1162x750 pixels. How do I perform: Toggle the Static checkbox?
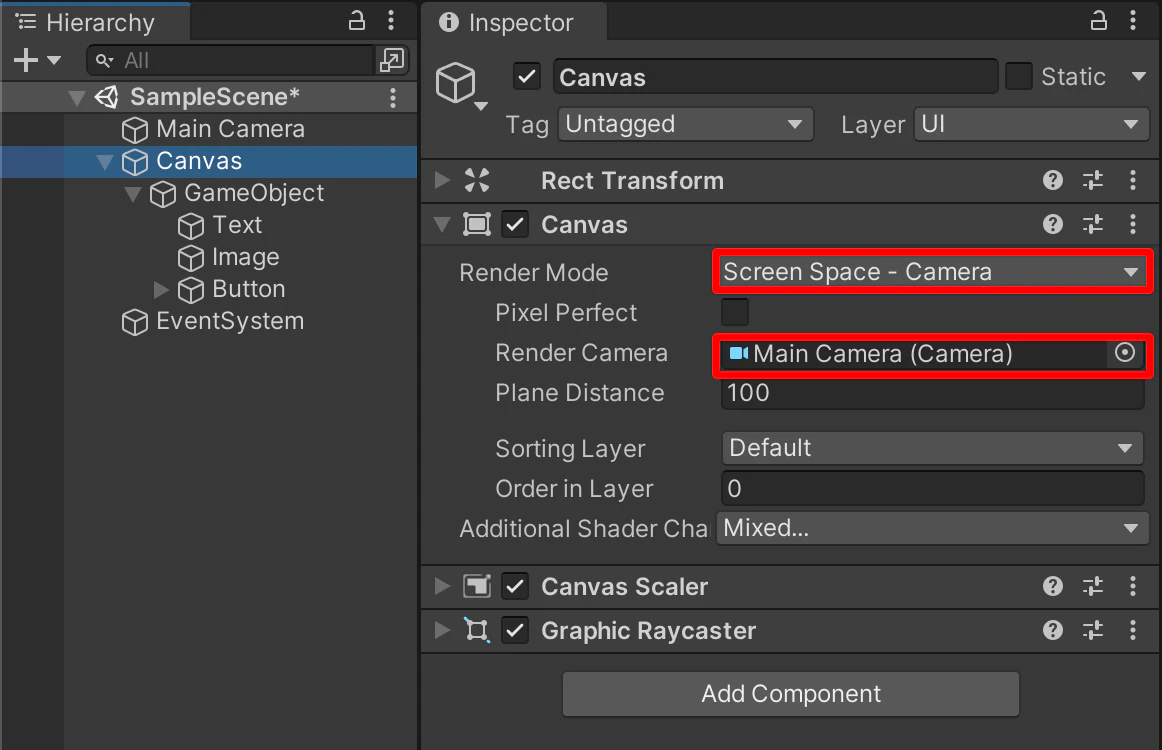(1019, 76)
